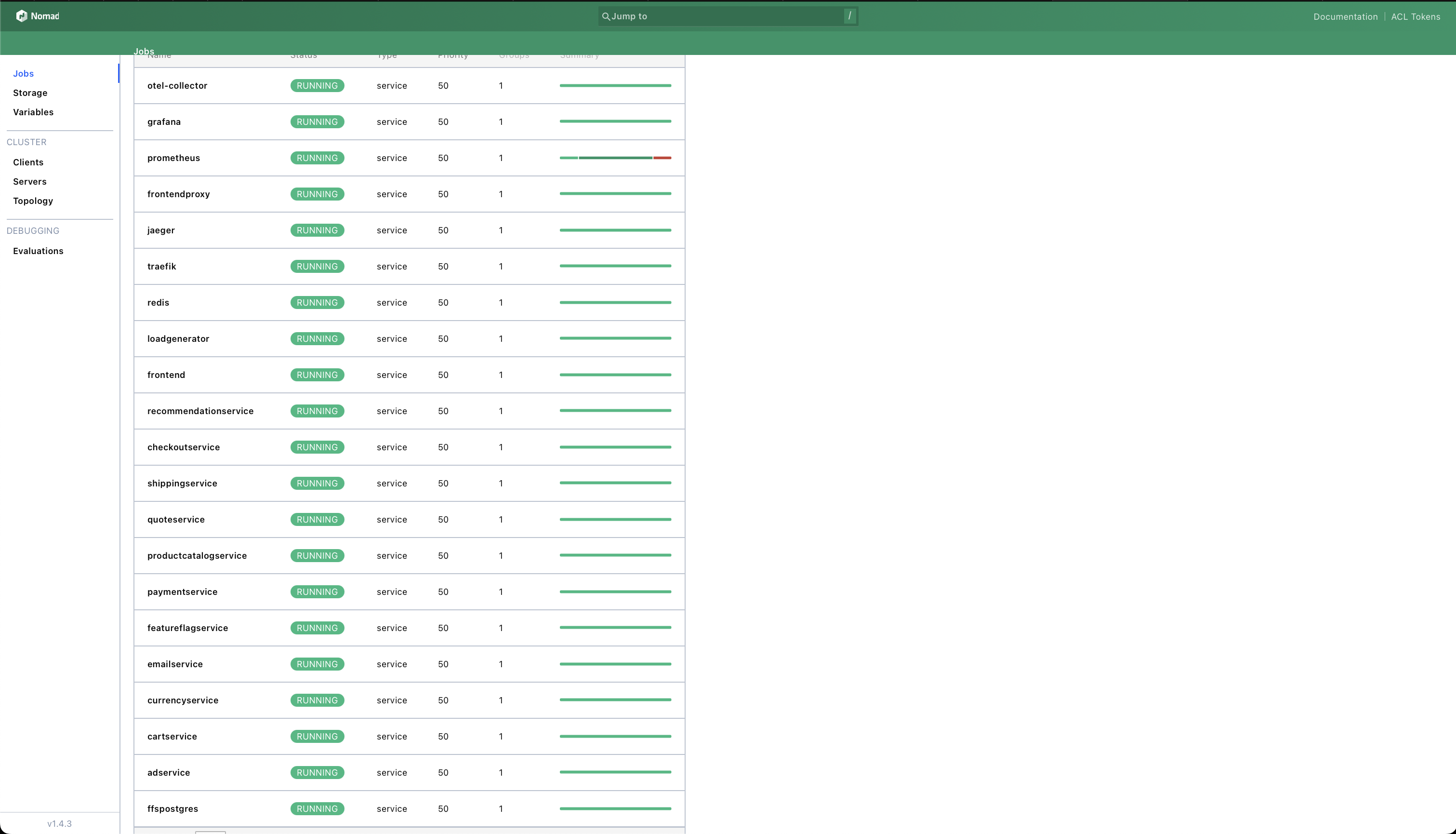Select Variables in the sidebar
This screenshot has height=834, width=1456.
click(33, 112)
